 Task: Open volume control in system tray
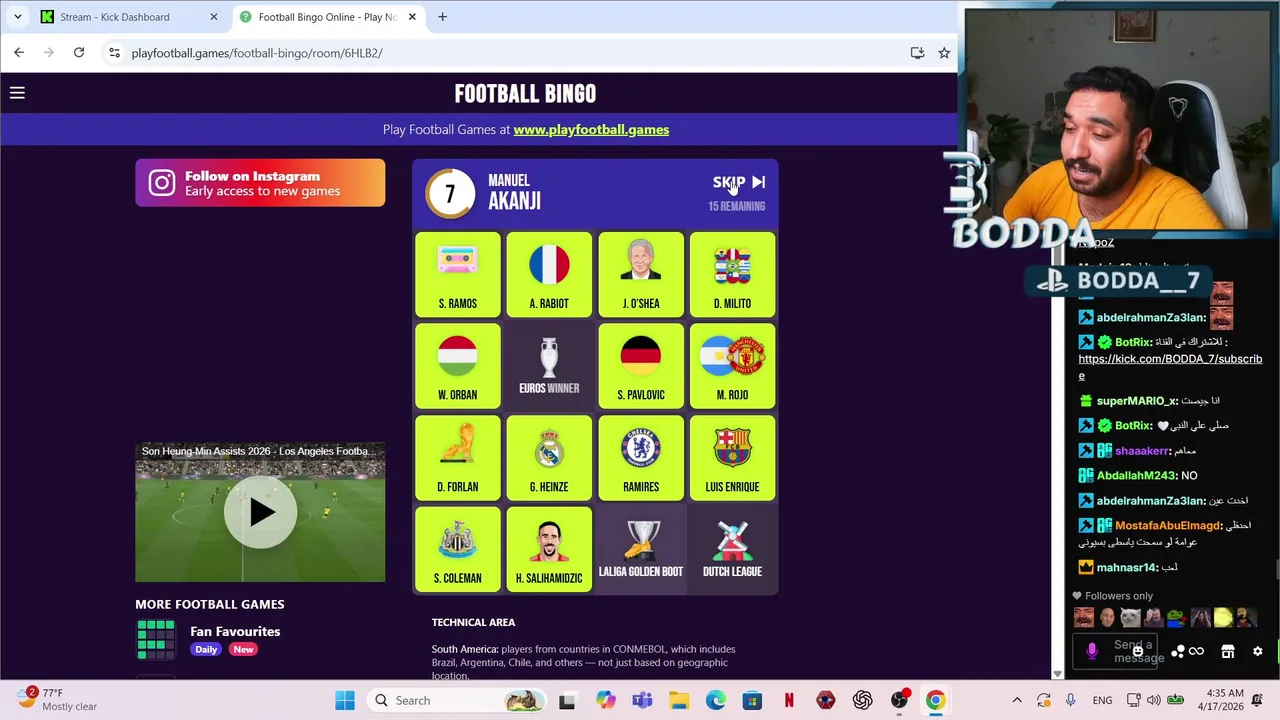click(x=1153, y=700)
